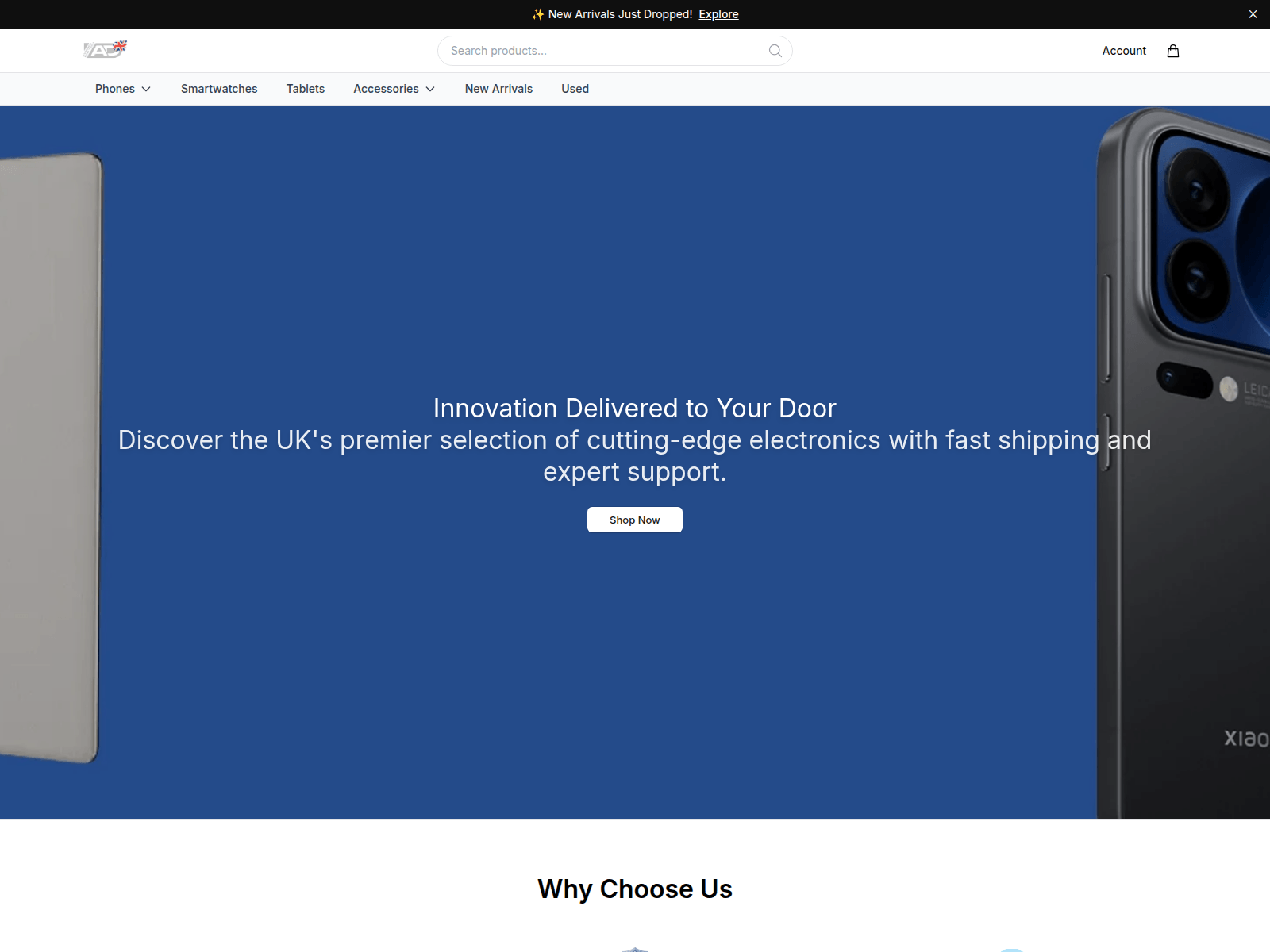Click the search magnifier icon
The width and height of the screenshot is (1270, 952).
775,51
